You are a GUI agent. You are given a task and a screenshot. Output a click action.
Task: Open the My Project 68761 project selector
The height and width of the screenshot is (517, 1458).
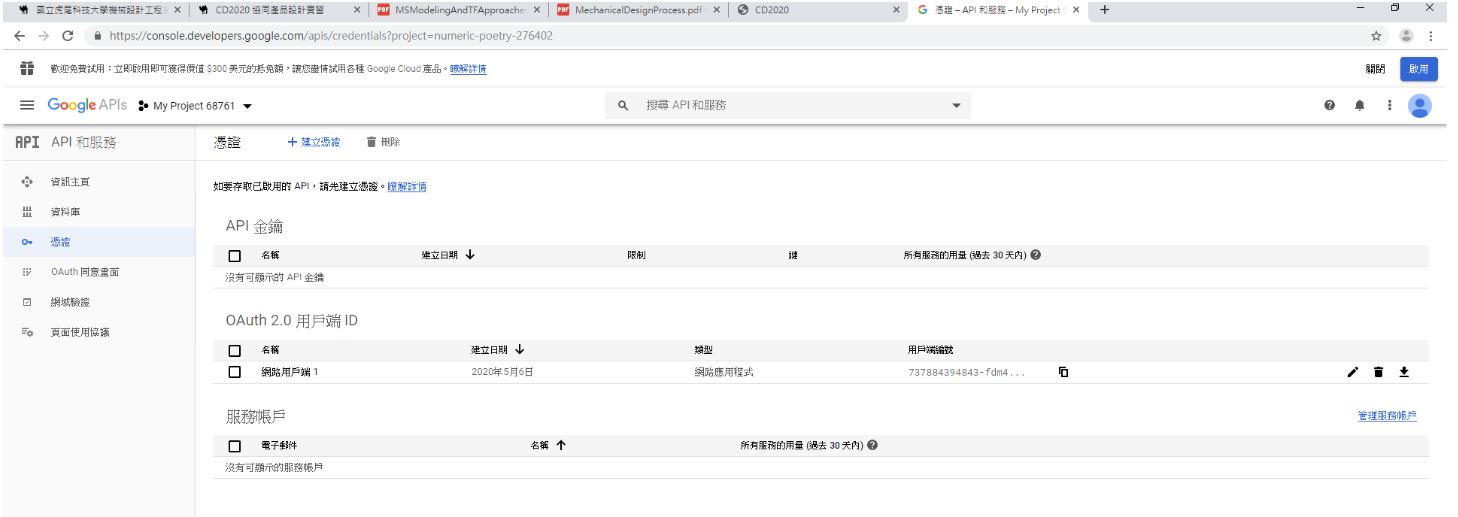194,106
